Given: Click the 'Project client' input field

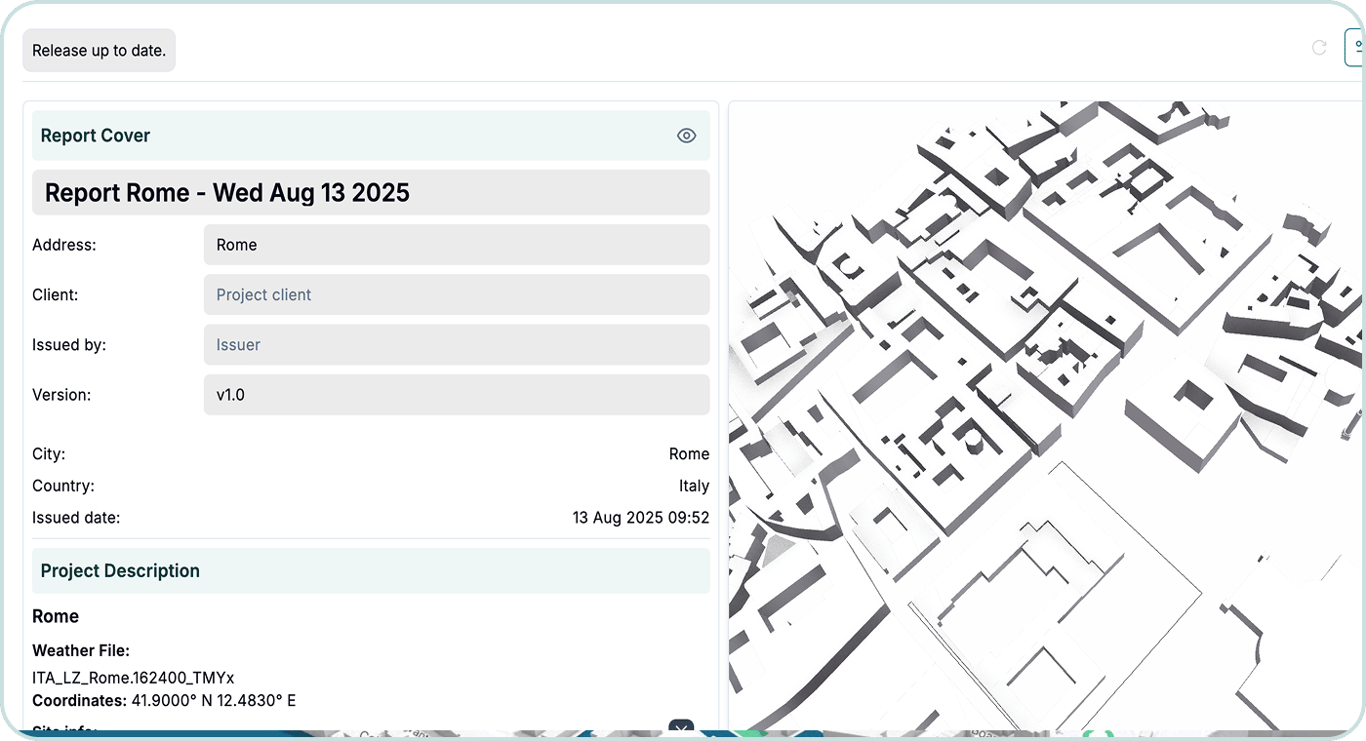Looking at the screenshot, I should pos(457,294).
